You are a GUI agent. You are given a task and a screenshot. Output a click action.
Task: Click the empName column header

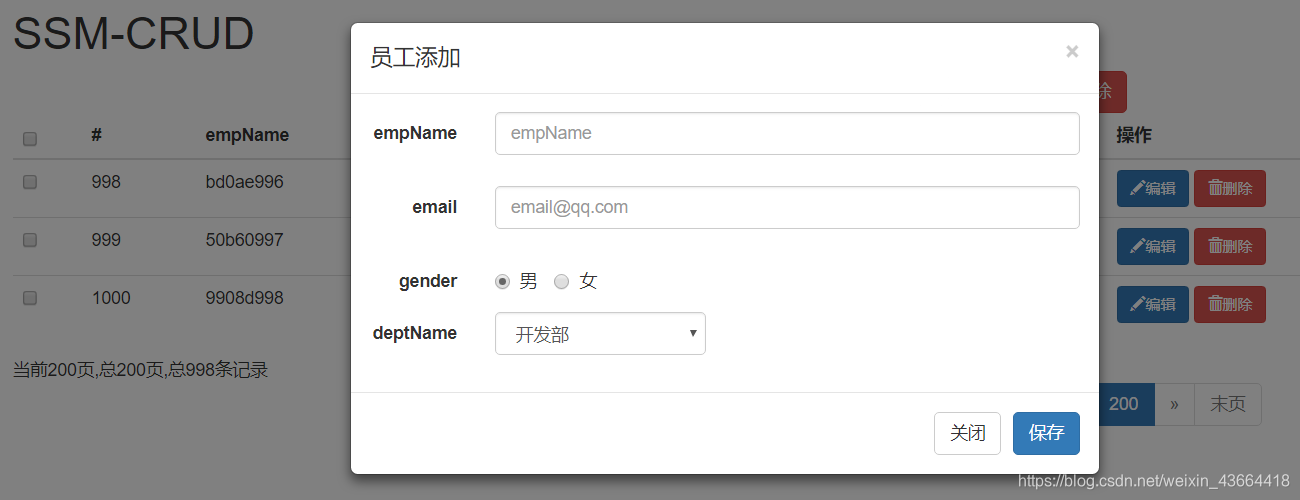247,135
